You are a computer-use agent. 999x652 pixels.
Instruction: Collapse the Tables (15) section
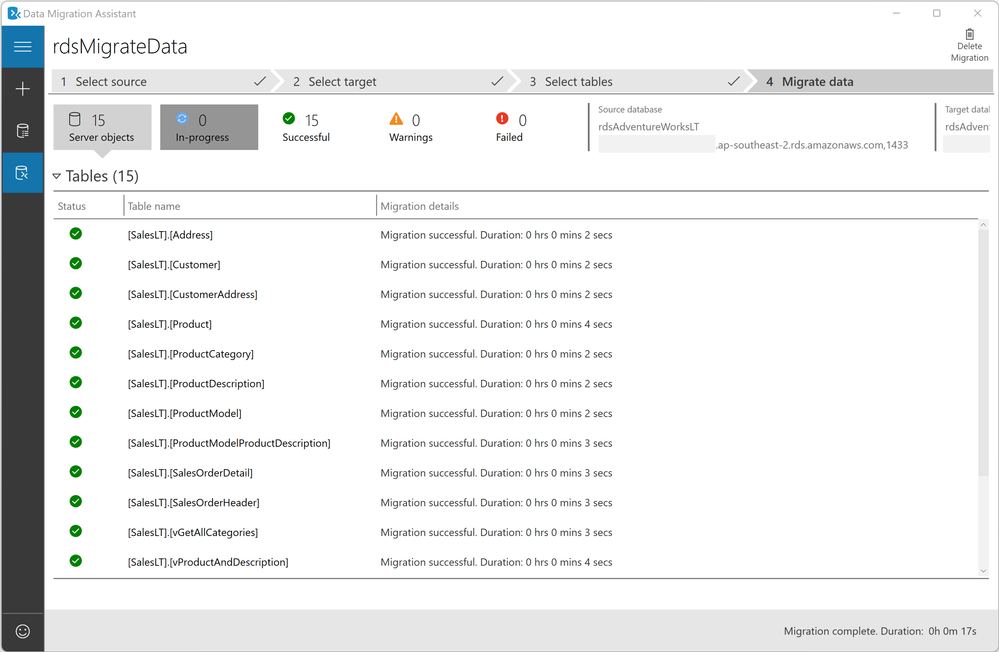[x=57, y=176]
